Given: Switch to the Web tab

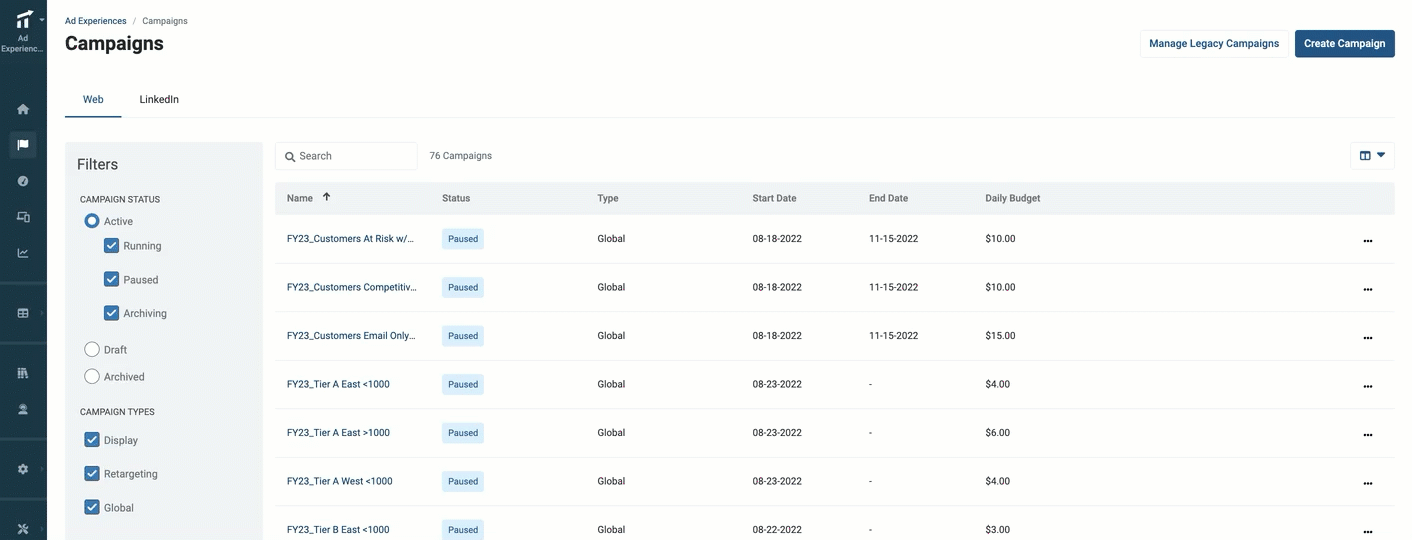Looking at the screenshot, I should point(93,100).
